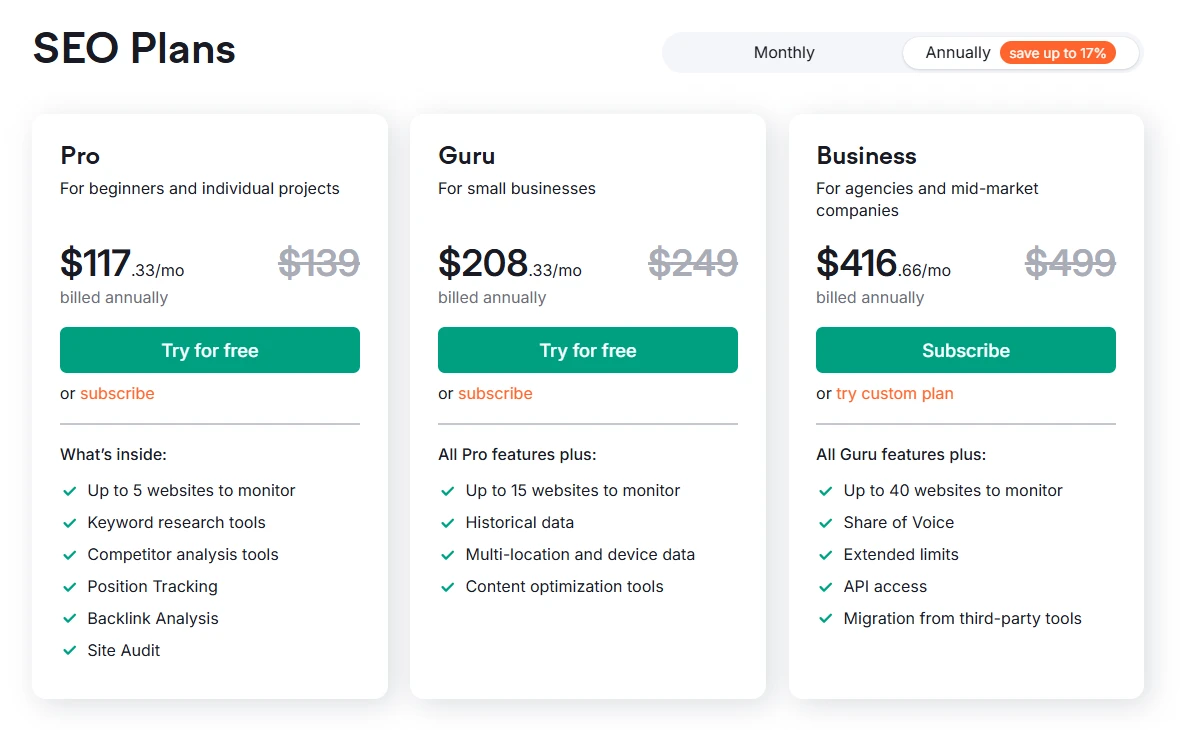This screenshot has width=1183, height=730.
Task: Switch billing to Monthly
Action: coord(784,53)
